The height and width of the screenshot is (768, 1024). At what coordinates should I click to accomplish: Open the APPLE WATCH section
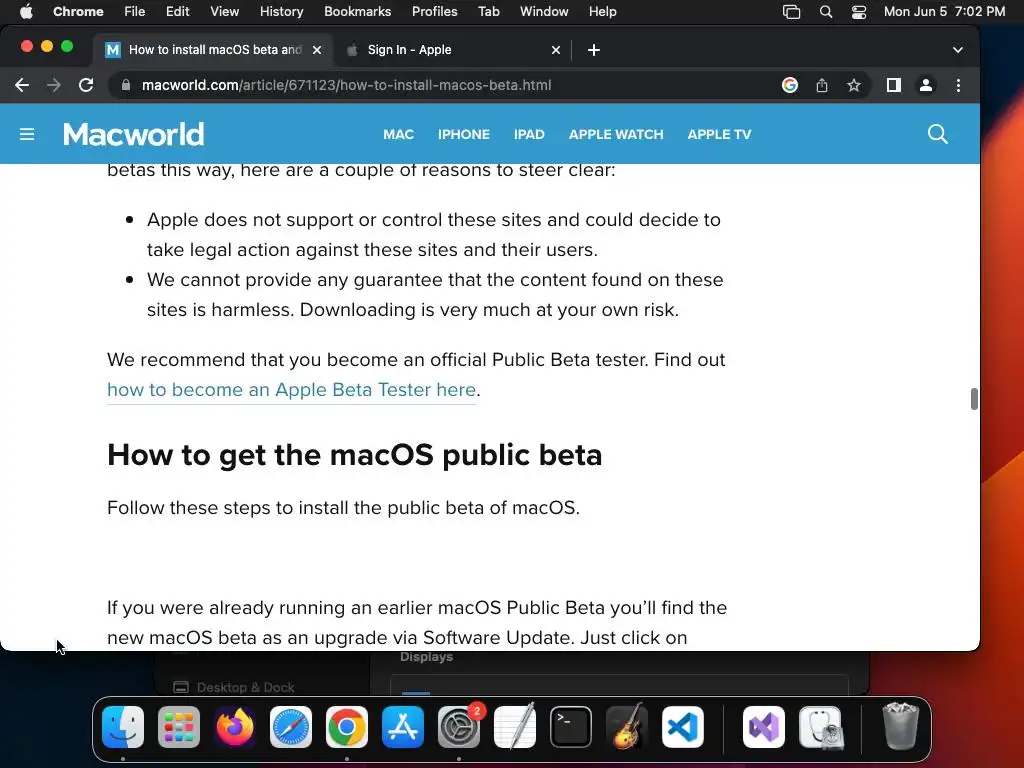pyautogui.click(x=616, y=134)
